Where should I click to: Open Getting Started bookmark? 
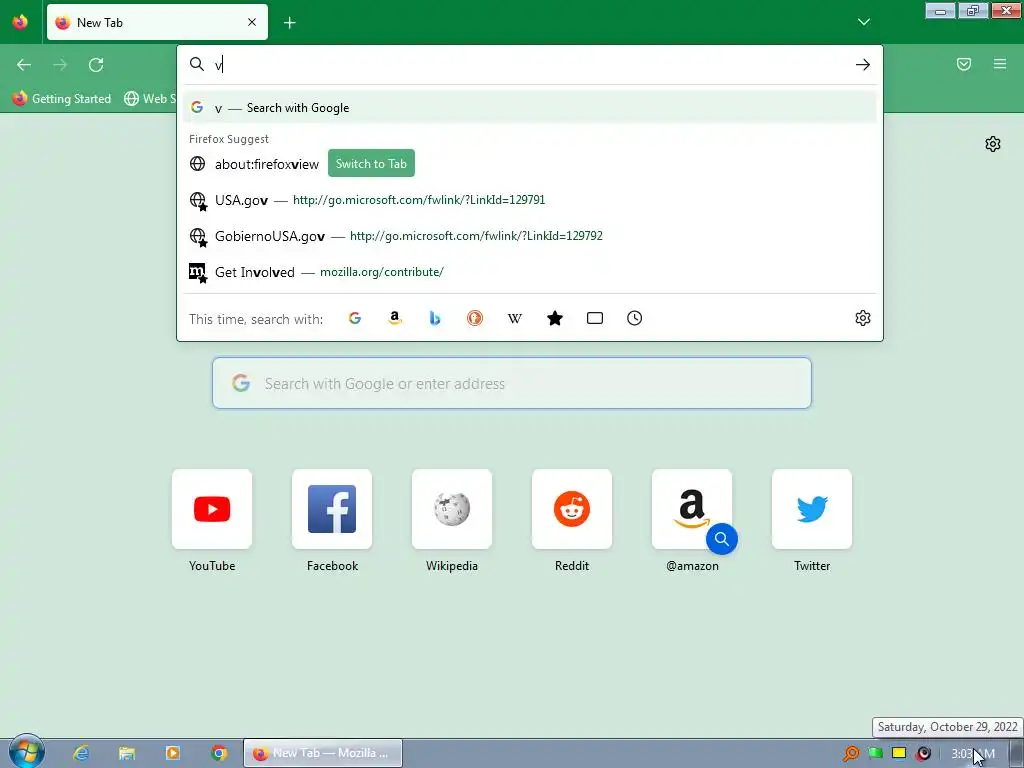62,99
